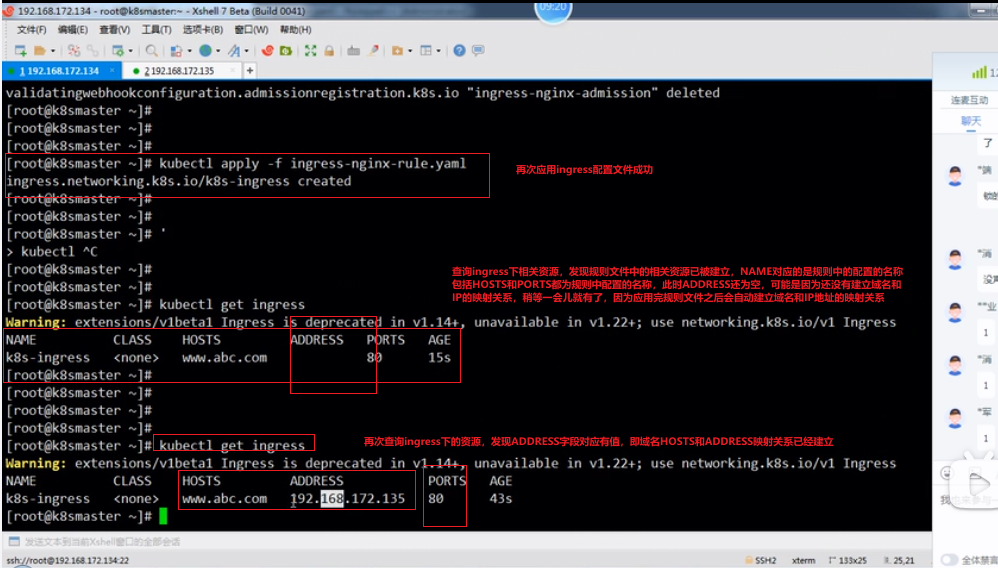
Task: Click the 43s AGE value in terminal
Action: pos(501,499)
